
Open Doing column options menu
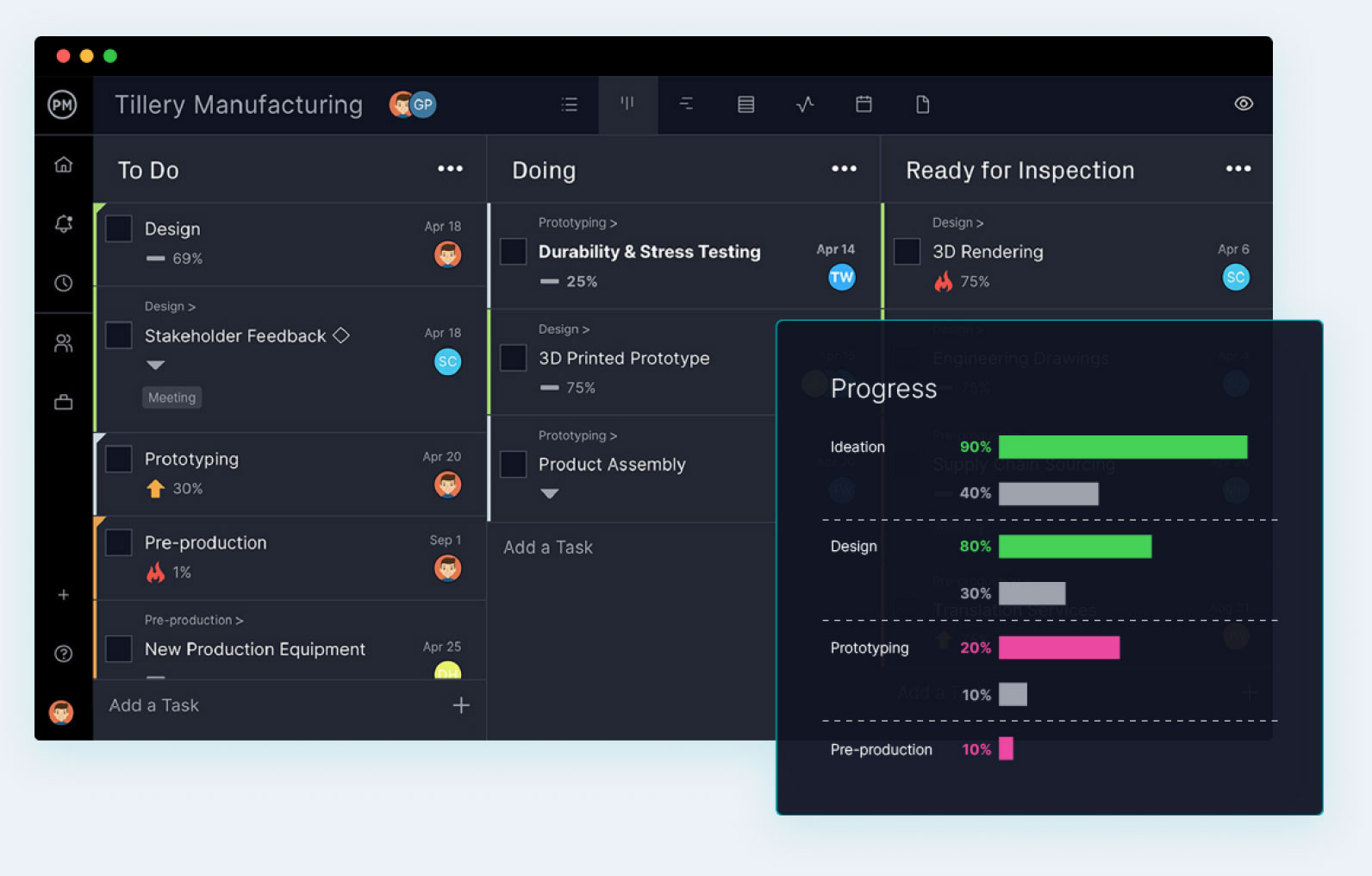click(844, 168)
